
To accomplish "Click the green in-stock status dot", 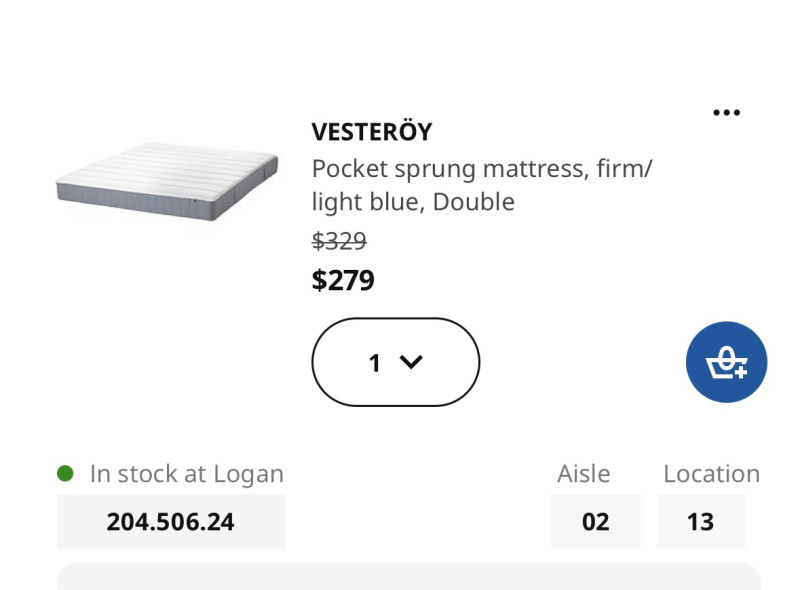I will tap(65, 473).
